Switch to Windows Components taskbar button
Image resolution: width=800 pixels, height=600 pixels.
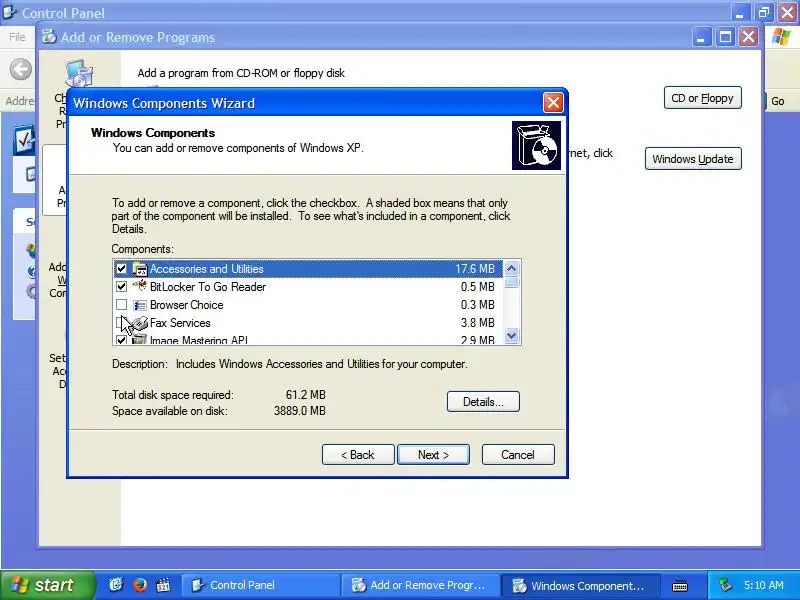click(580, 585)
